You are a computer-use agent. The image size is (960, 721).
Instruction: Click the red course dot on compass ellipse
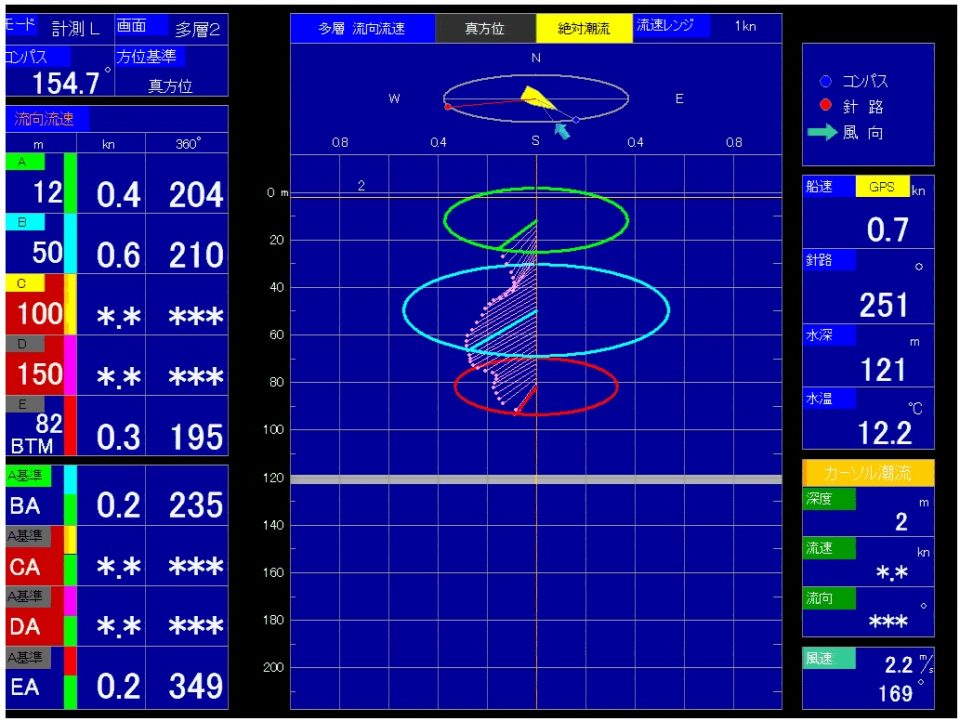pos(448,106)
